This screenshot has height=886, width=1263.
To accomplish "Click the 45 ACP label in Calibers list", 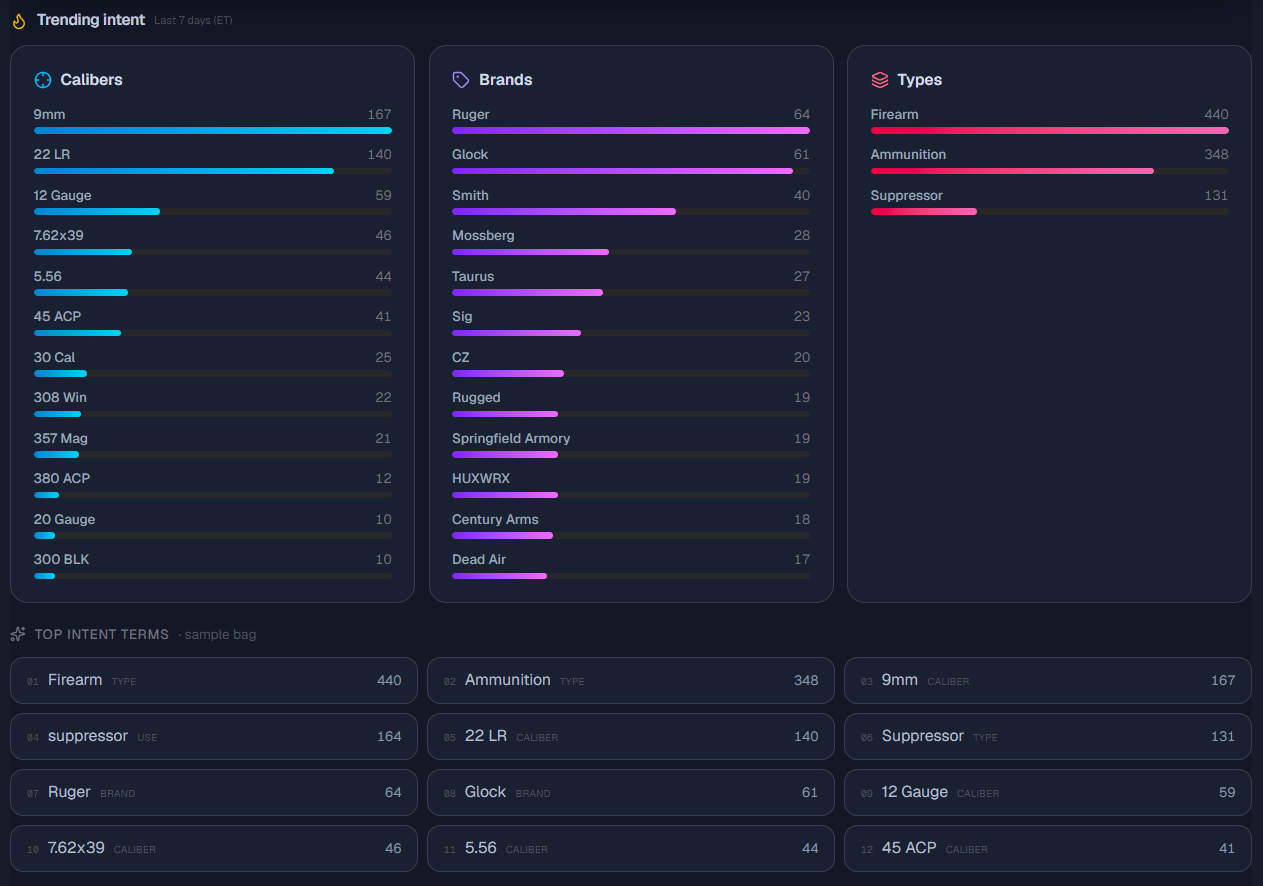I will 57,316.
